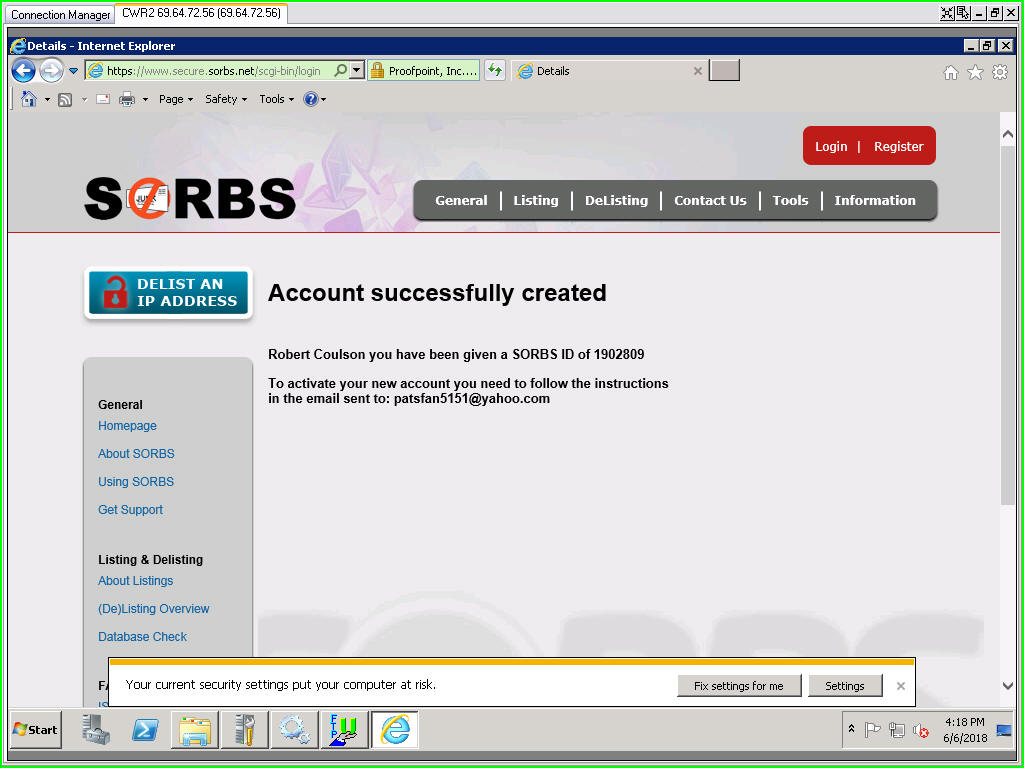Click the page scrollbar up arrow

pyautogui.click(x=1008, y=134)
